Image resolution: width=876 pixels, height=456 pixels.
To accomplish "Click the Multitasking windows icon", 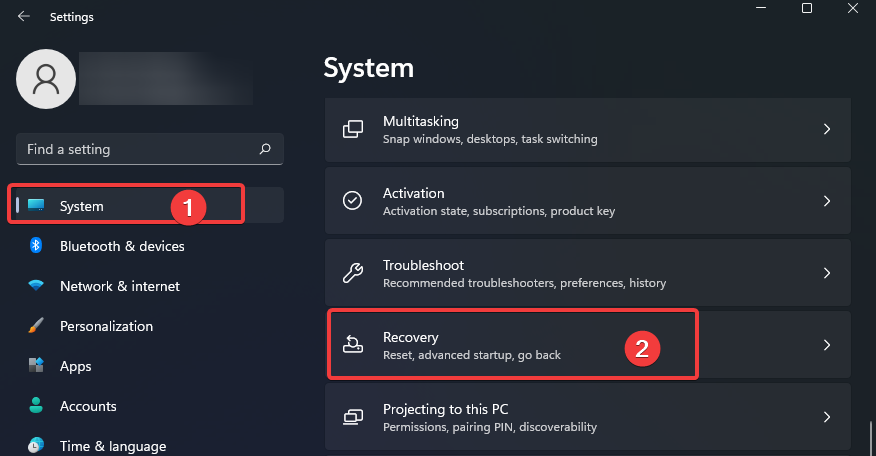I will [x=353, y=130].
